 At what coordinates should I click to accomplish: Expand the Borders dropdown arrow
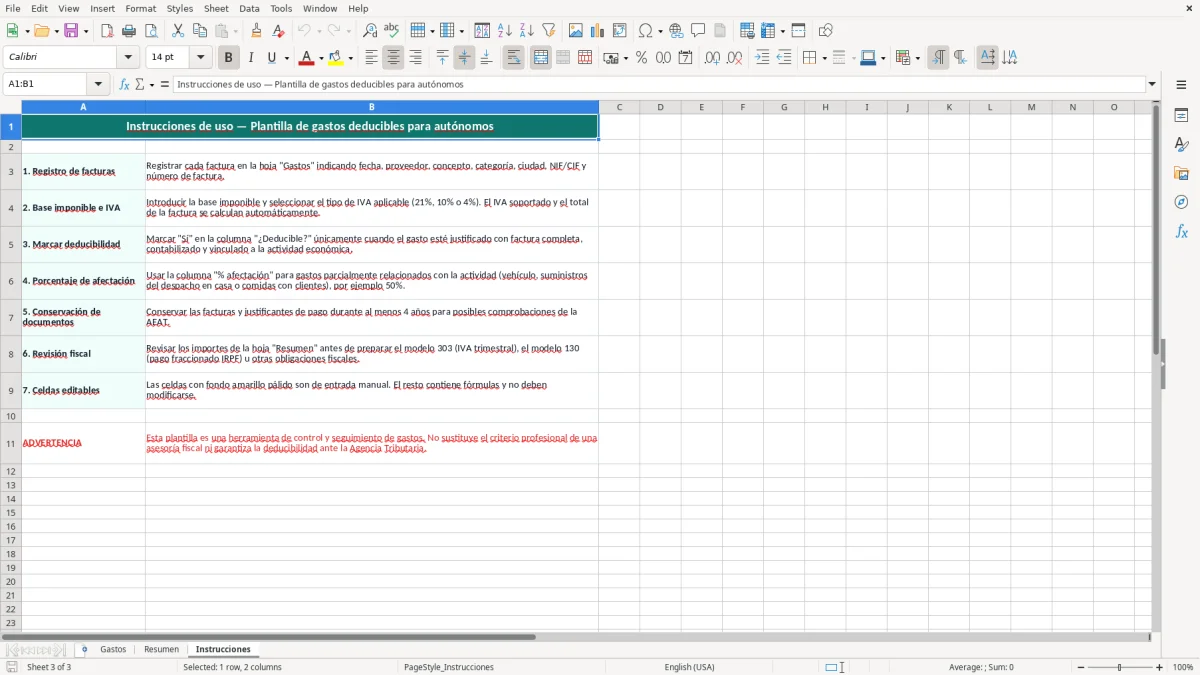824,58
